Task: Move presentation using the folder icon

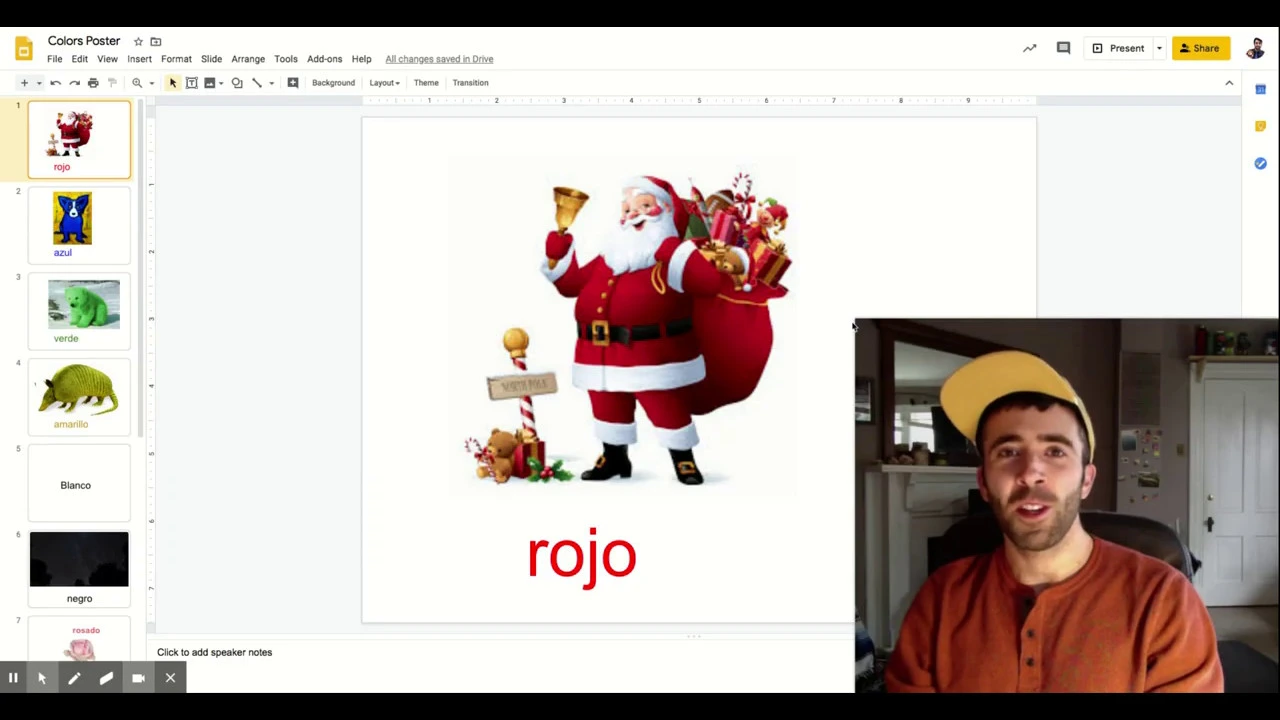Action: pos(156,42)
